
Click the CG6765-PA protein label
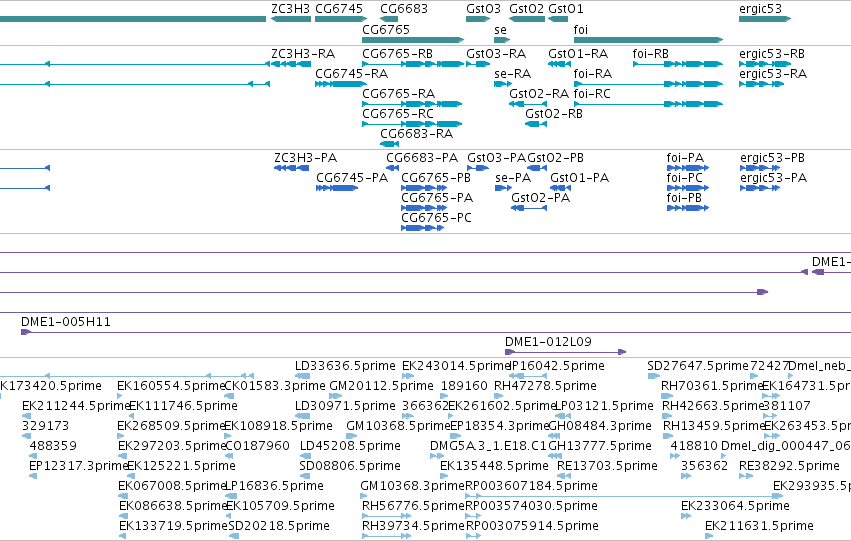[437, 198]
